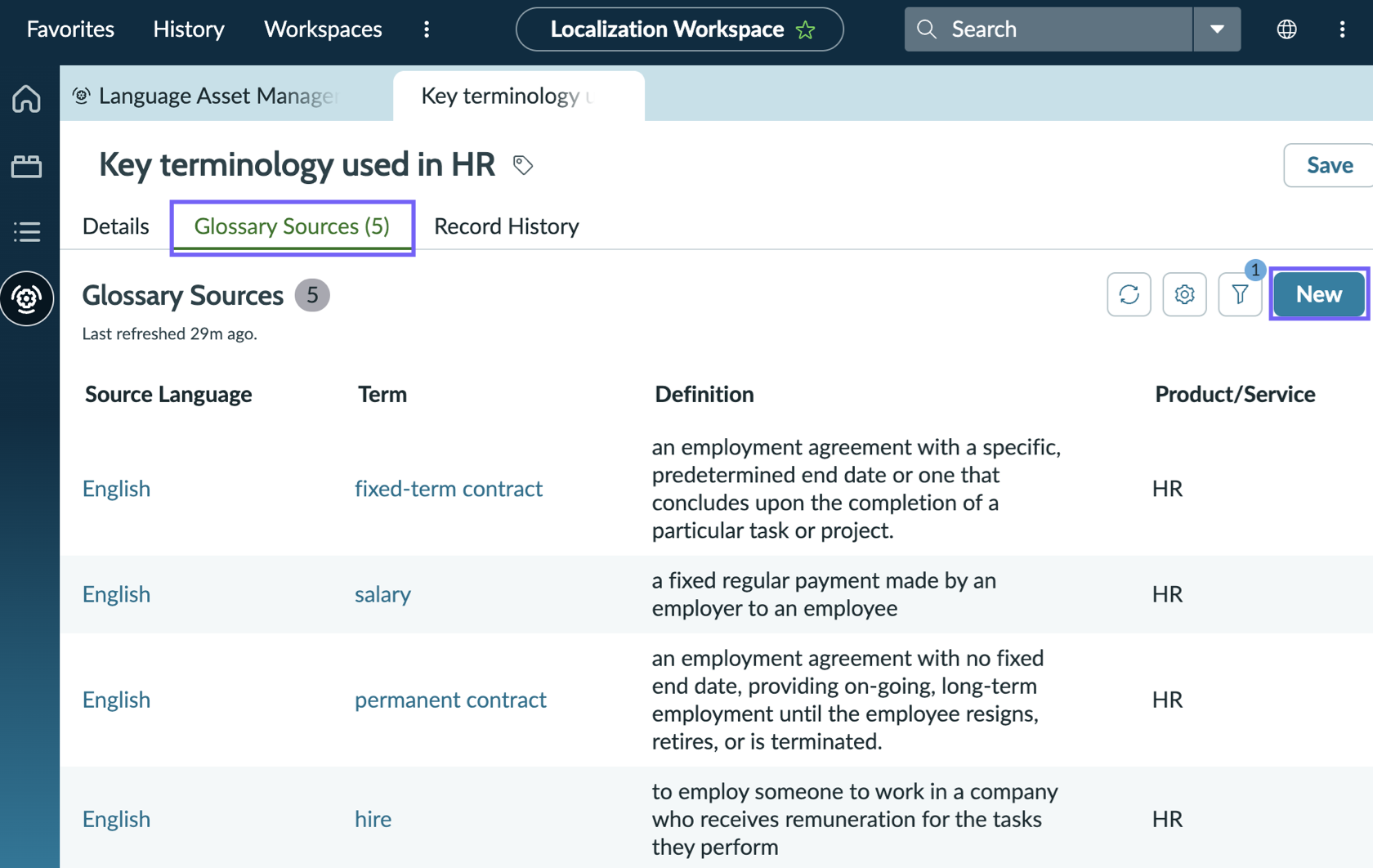Image resolution: width=1373 pixels, height=868 pixels.
Task: Open the fixed-term contract term link
Action: click(x=449, y=489)
